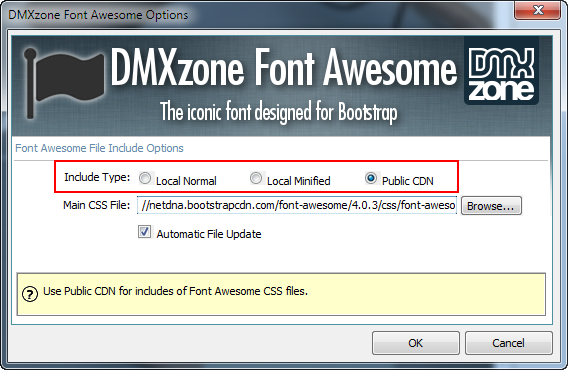Viewport: 568px width, 370px height.
Task: Uncheck the Automatic File Update checkbox
Action: pos(145,232)
